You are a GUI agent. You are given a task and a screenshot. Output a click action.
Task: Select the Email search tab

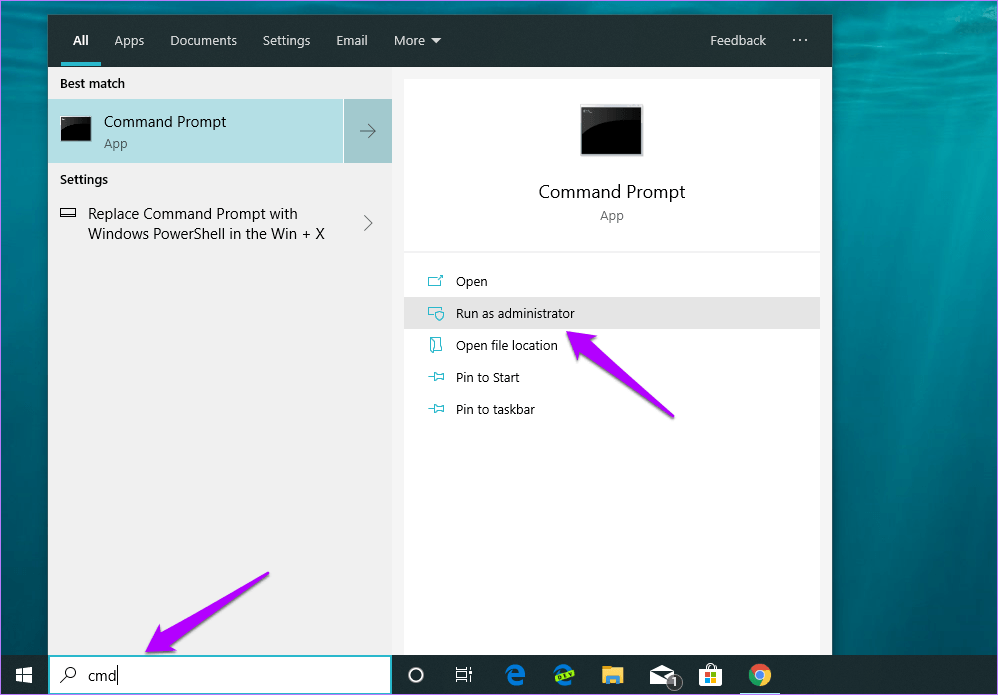[x=351, y=41]
